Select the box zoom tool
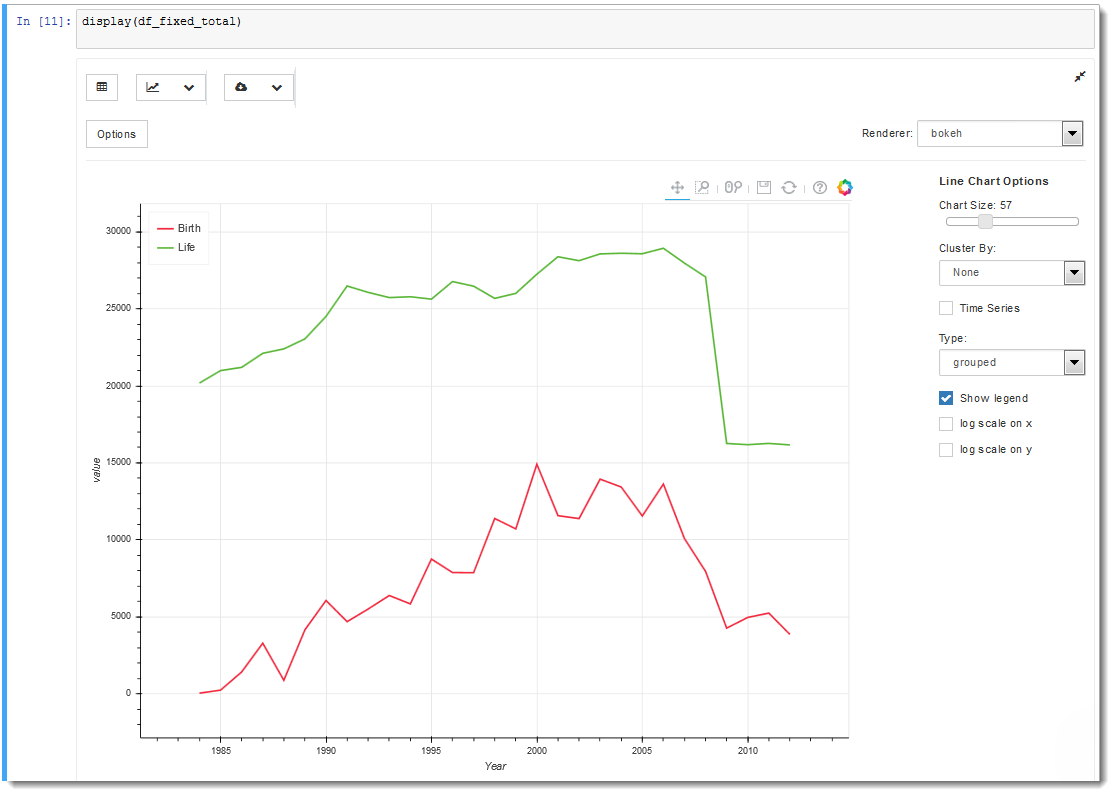Viewport: 1115px width, 796px height. (702, 188)
